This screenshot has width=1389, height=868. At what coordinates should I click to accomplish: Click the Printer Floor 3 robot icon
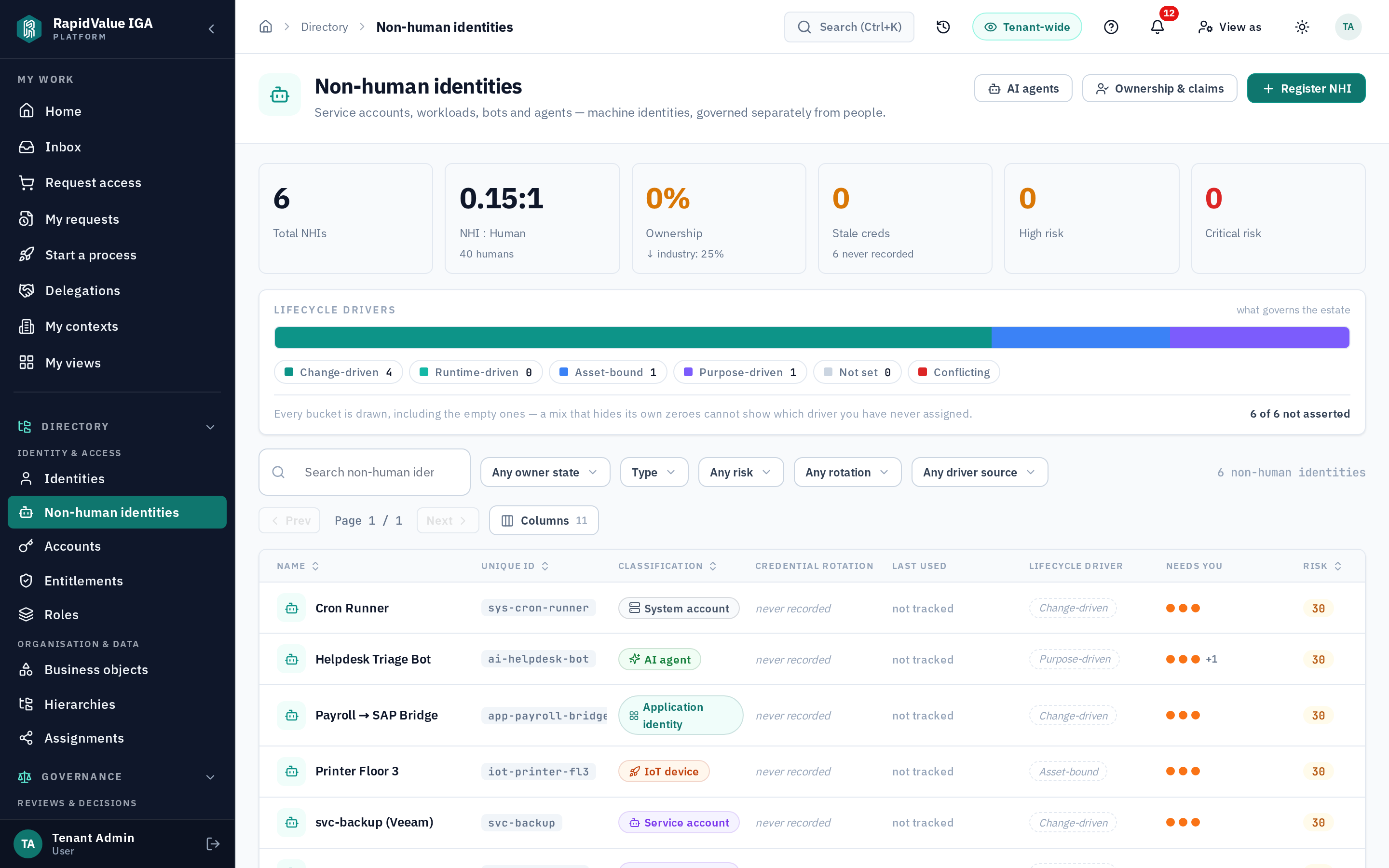(x=292, y=771)
